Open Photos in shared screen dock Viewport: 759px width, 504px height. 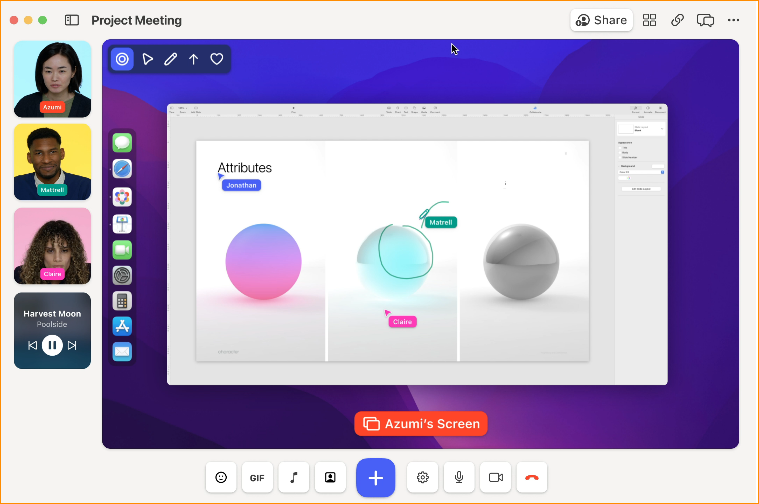[122, 197]
